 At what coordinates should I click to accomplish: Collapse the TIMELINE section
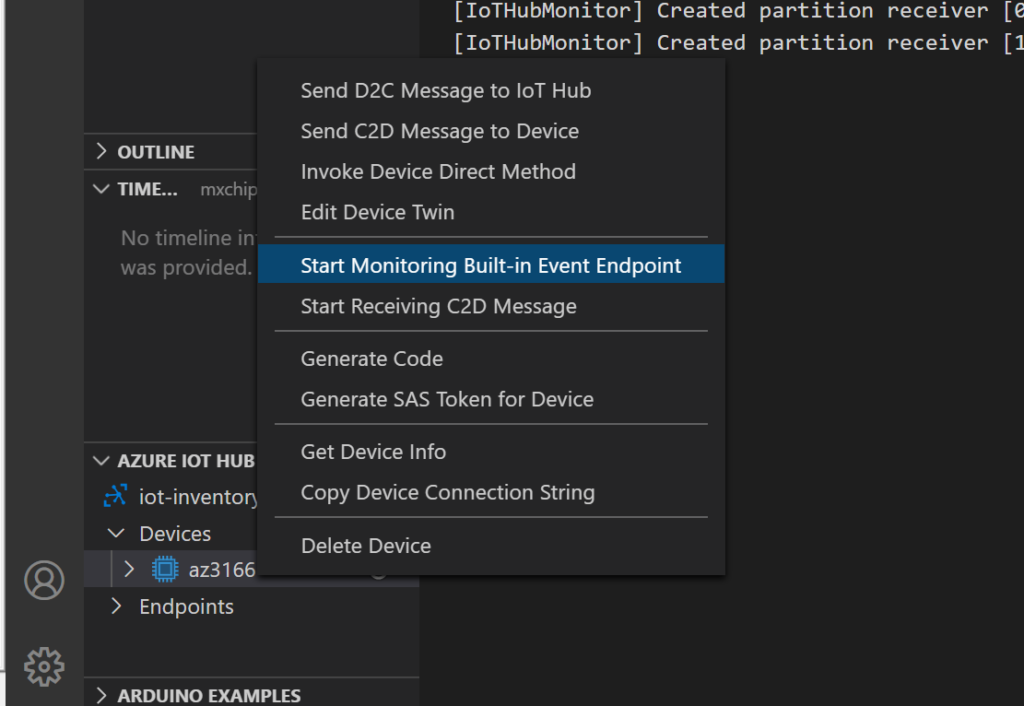(x=101, y=189)
